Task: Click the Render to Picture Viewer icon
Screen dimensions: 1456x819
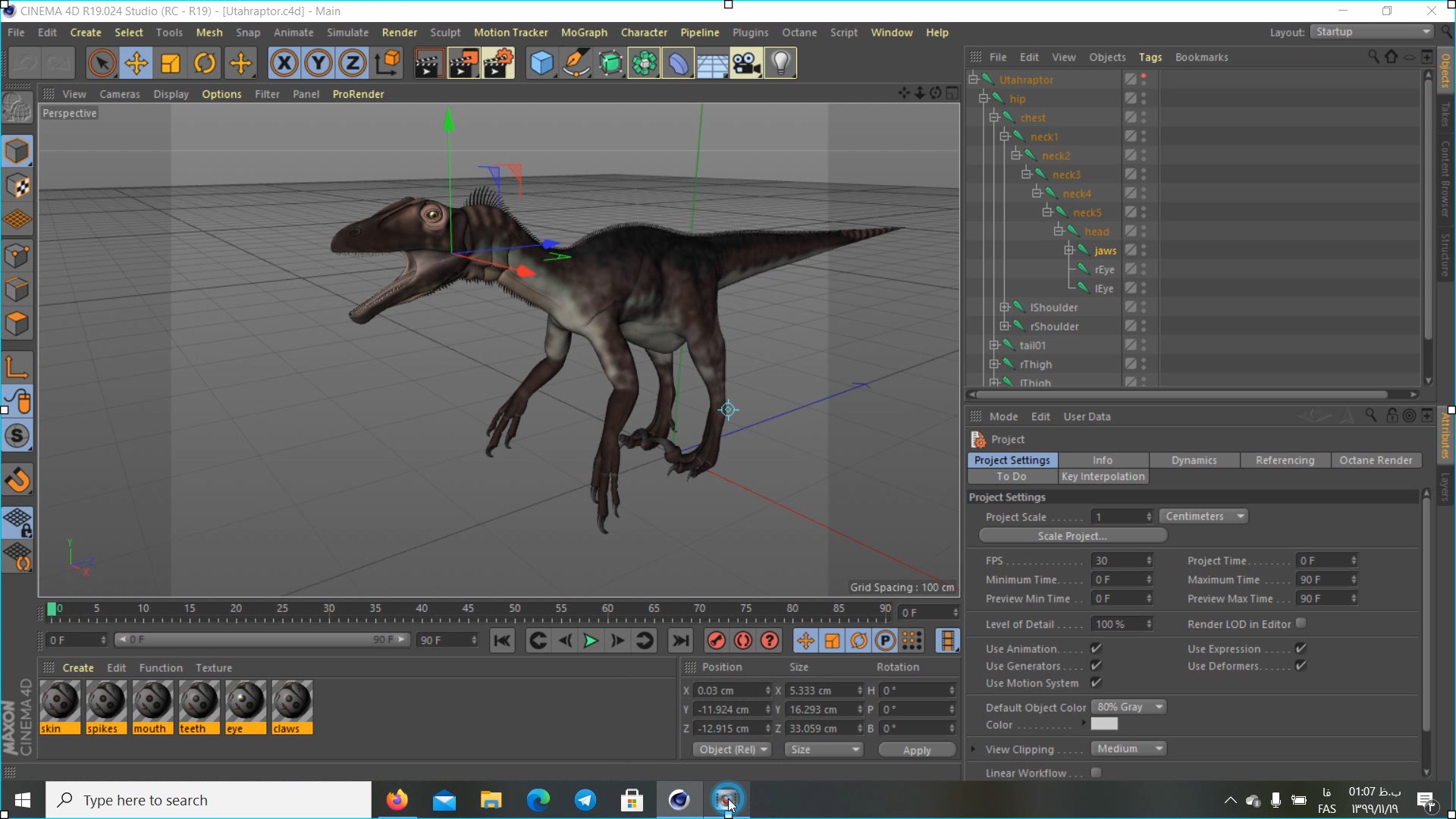Action: [x=462, y=63]
